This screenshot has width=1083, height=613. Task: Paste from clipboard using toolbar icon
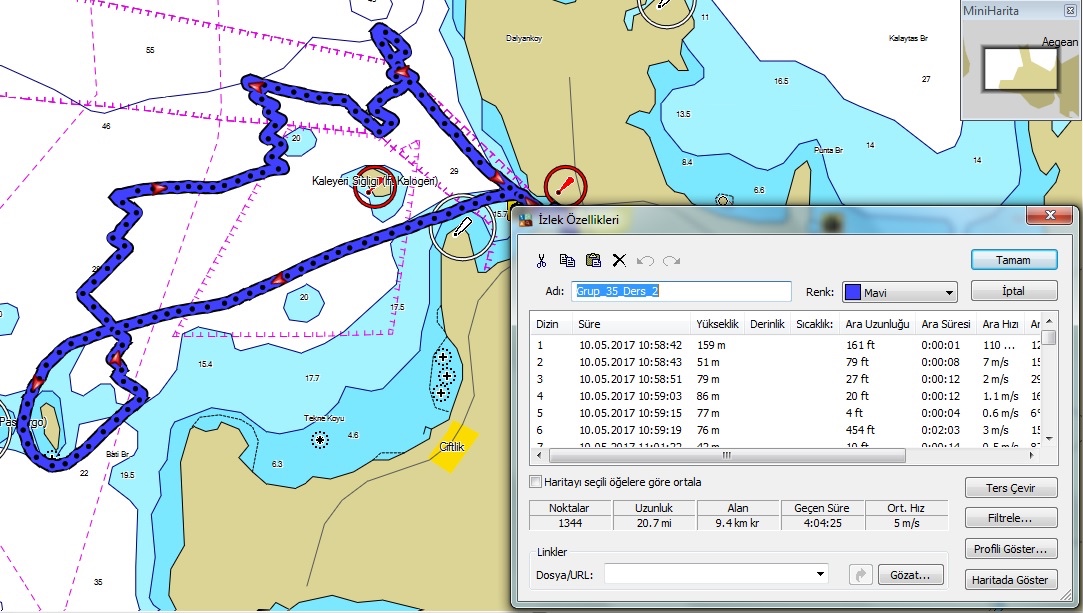coord(593,260)
